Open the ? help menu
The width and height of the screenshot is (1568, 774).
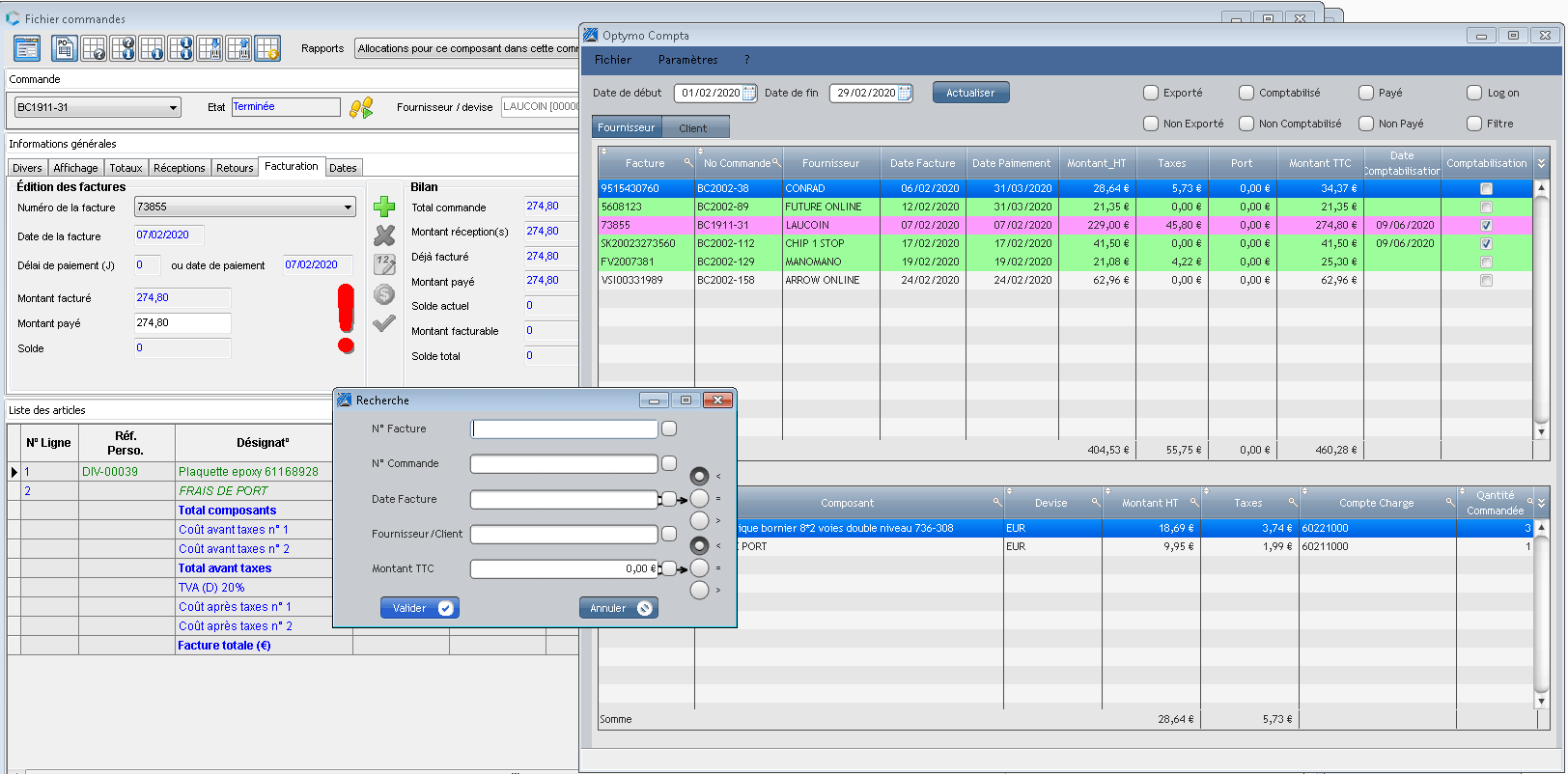click(x=746, y=60)
